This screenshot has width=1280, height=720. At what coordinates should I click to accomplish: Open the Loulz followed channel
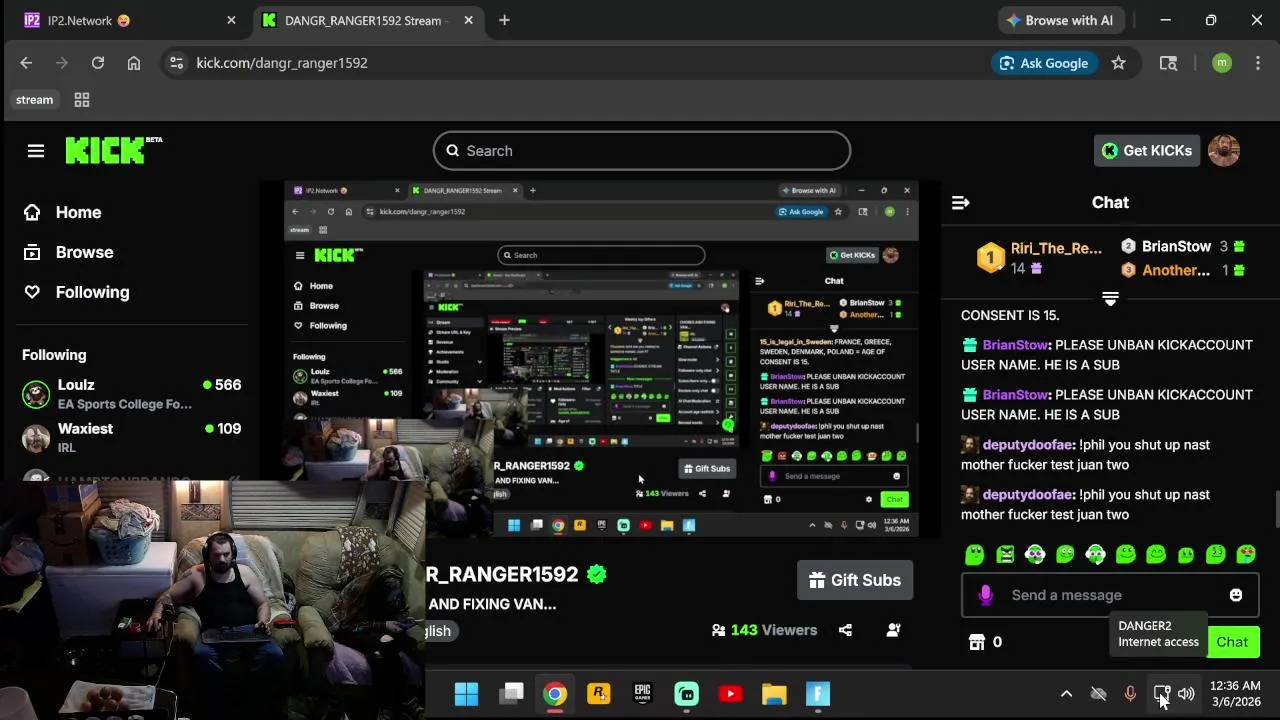131,394
